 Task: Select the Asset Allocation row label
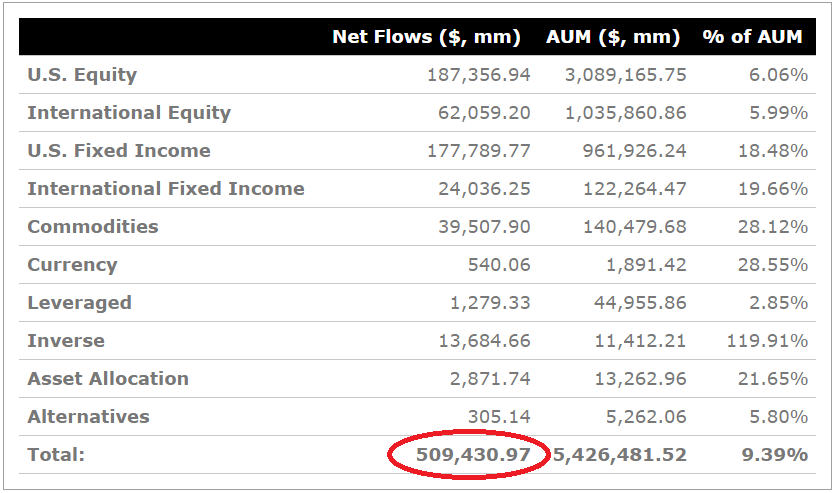[x=108, y=379]
